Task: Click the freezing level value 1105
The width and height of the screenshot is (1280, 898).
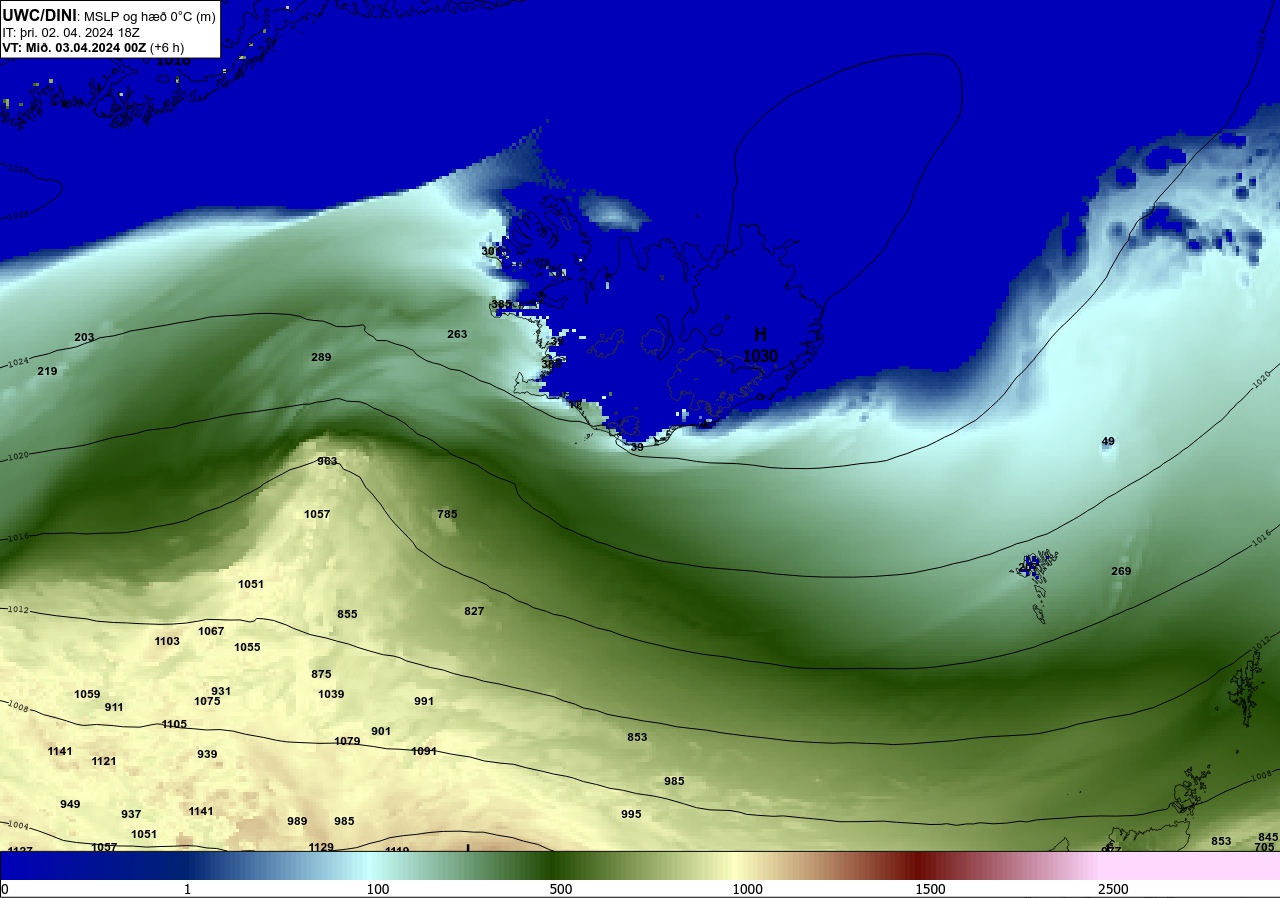Action: click(174, 724)
